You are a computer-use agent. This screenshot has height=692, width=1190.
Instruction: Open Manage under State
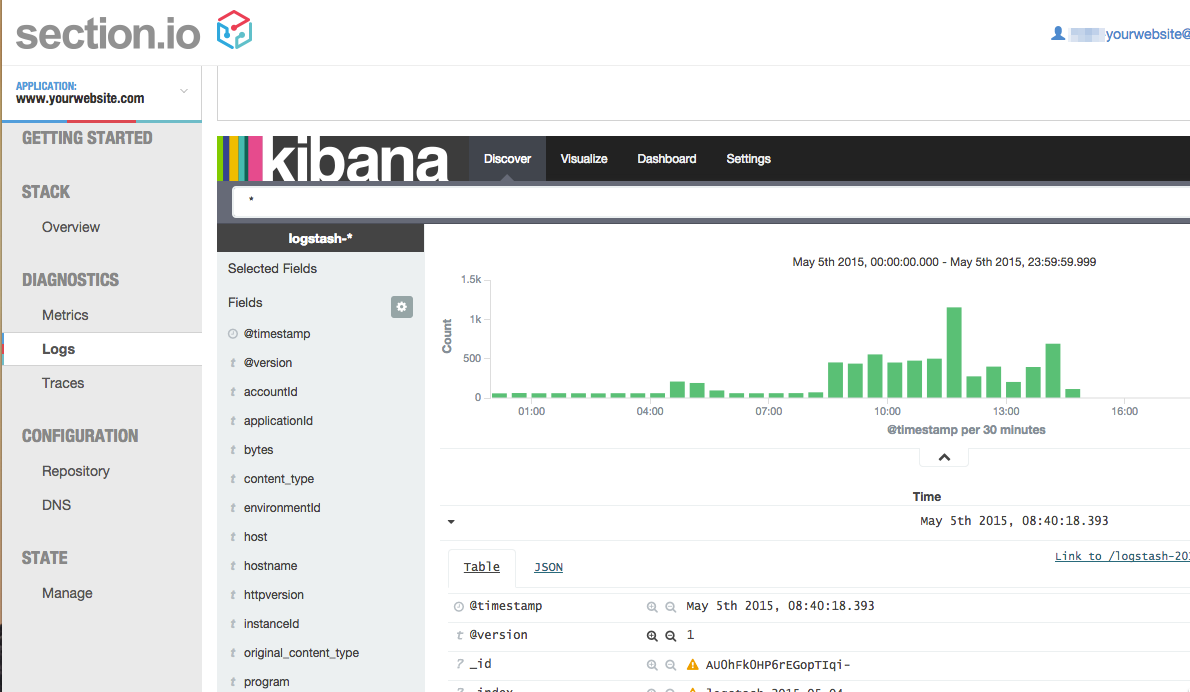67,593
